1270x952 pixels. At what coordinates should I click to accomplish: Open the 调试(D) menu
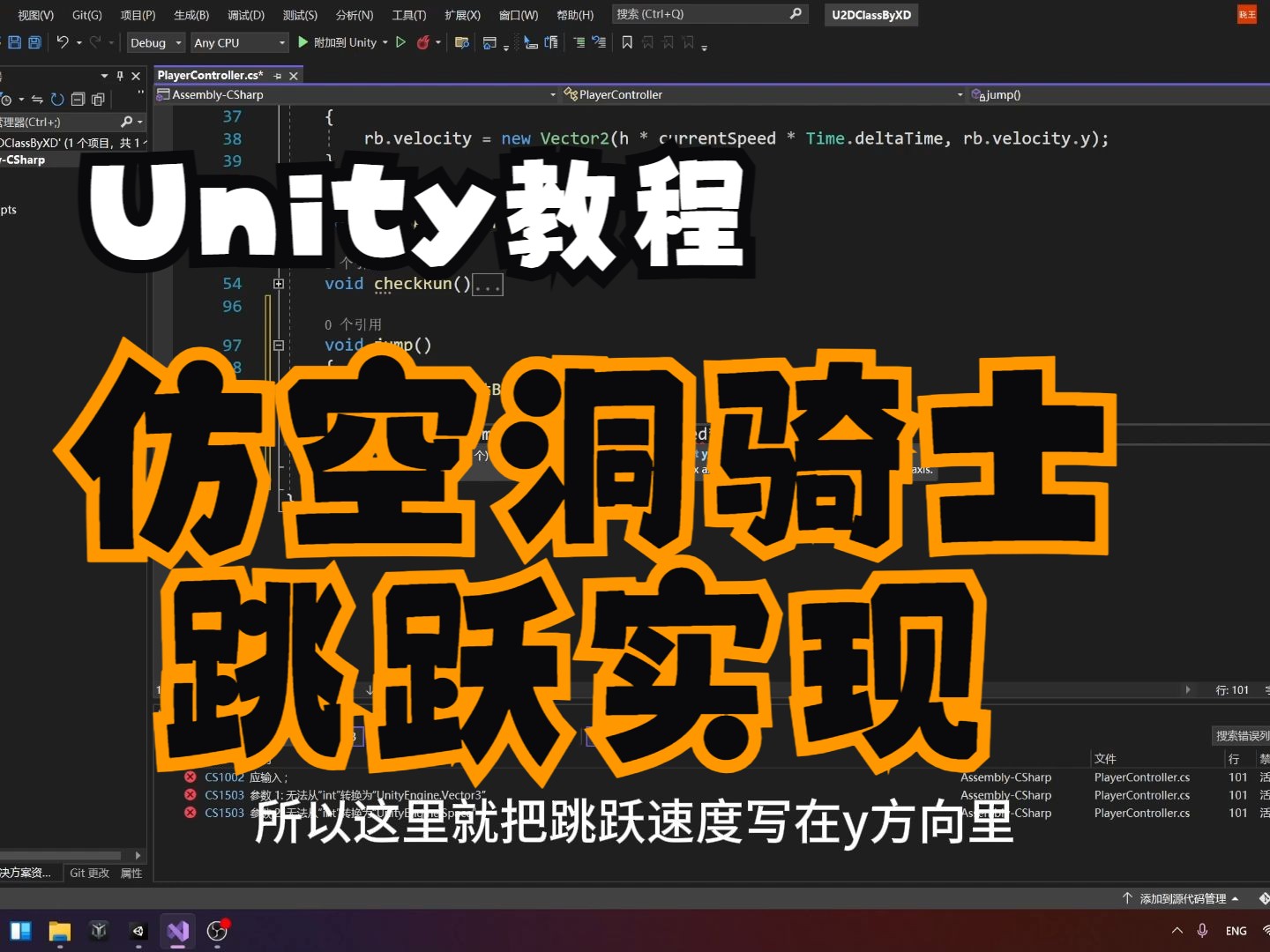[246, 14]
